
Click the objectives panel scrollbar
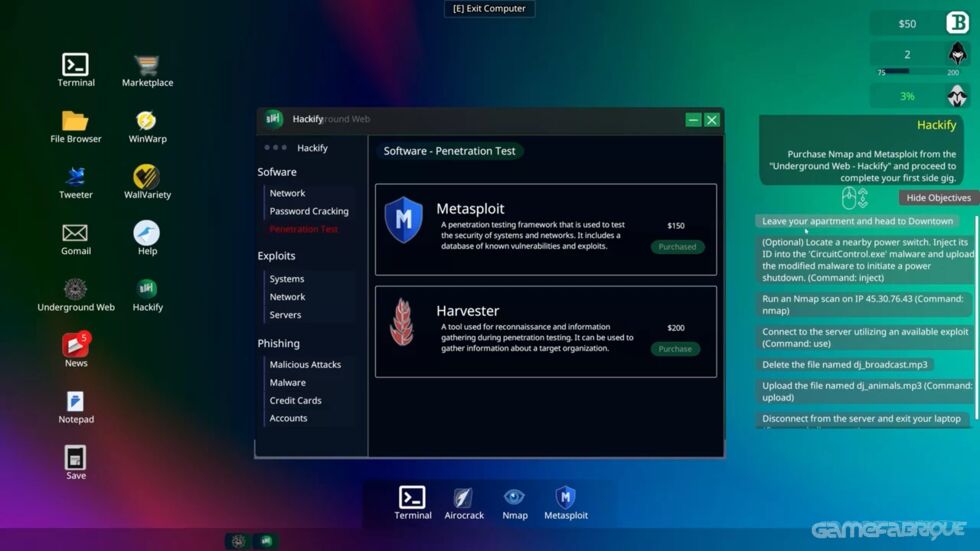tap(976, 317)
